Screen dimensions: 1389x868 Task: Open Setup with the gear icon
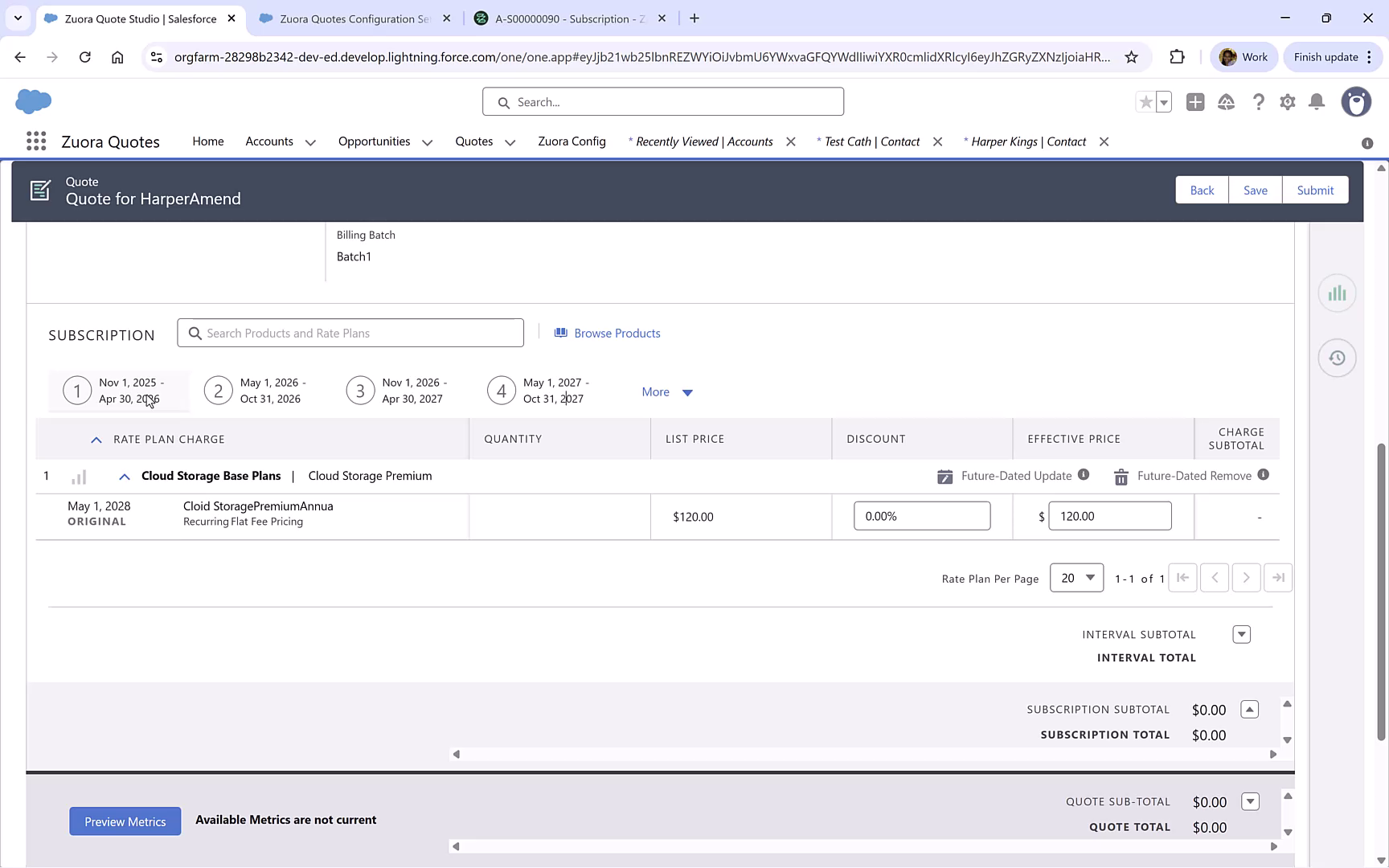(1288, 102)
